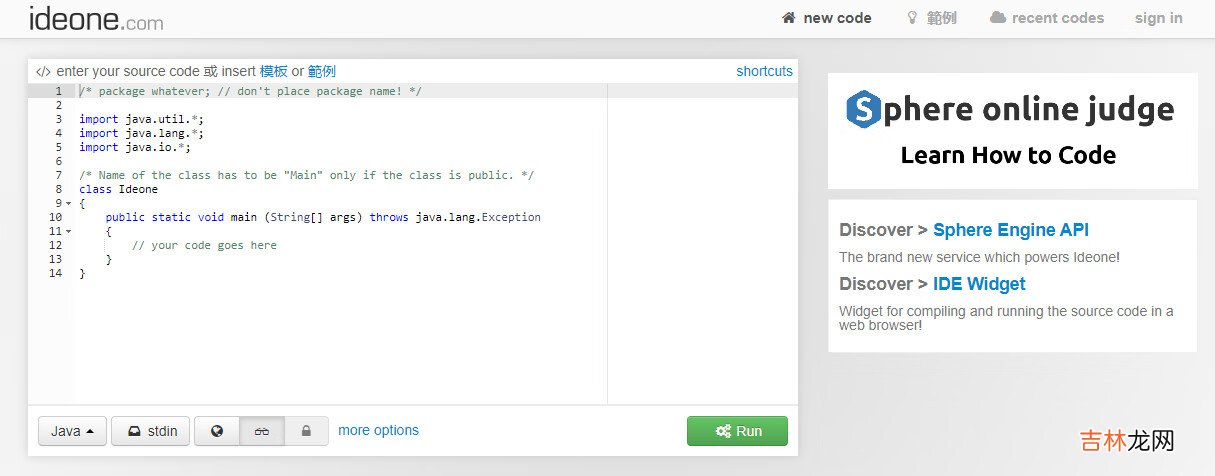Click the package comment on line 1

(x=250, y=91)
